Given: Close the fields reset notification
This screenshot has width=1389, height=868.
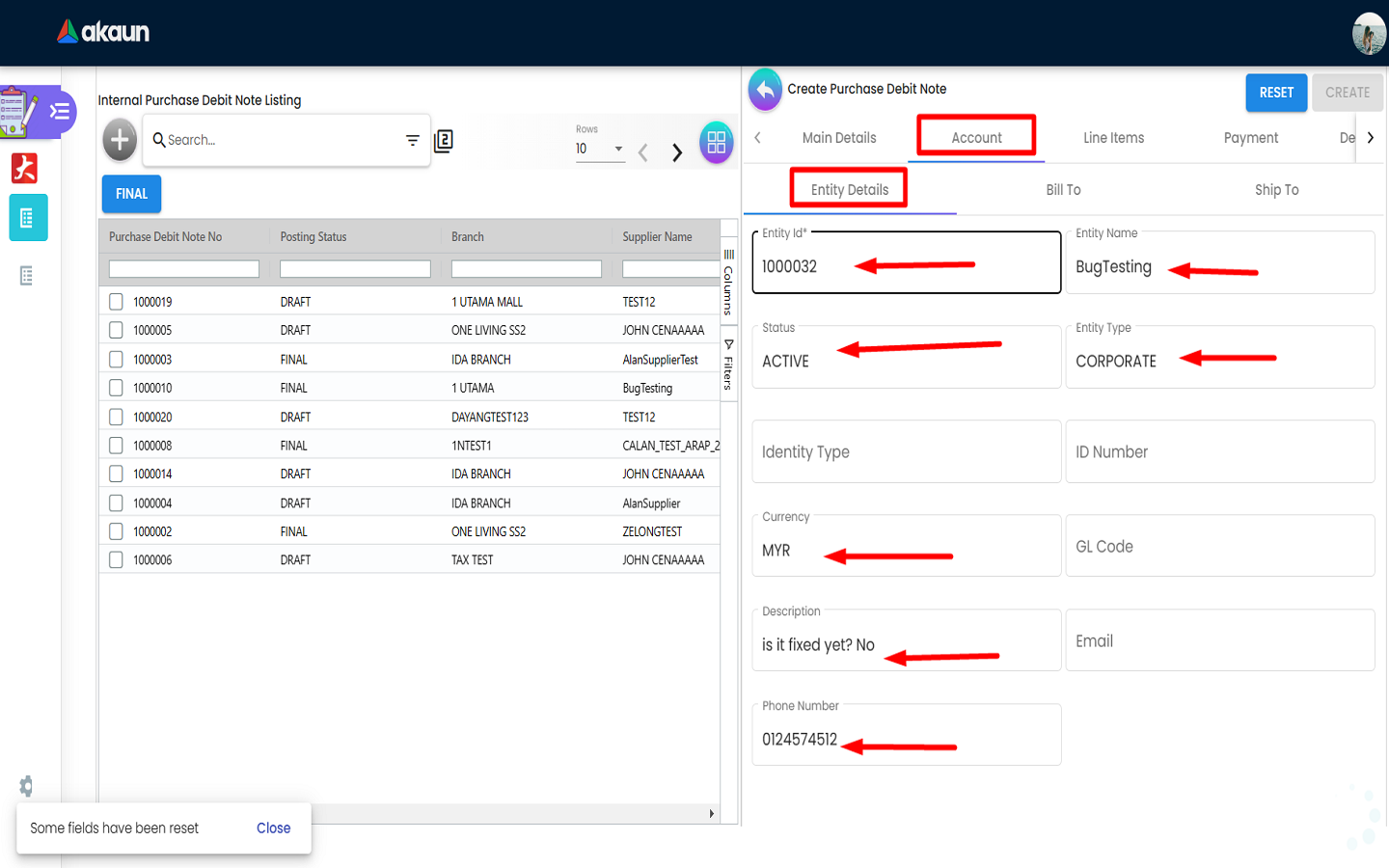Looking at the screenshot, I should point(273,828).
